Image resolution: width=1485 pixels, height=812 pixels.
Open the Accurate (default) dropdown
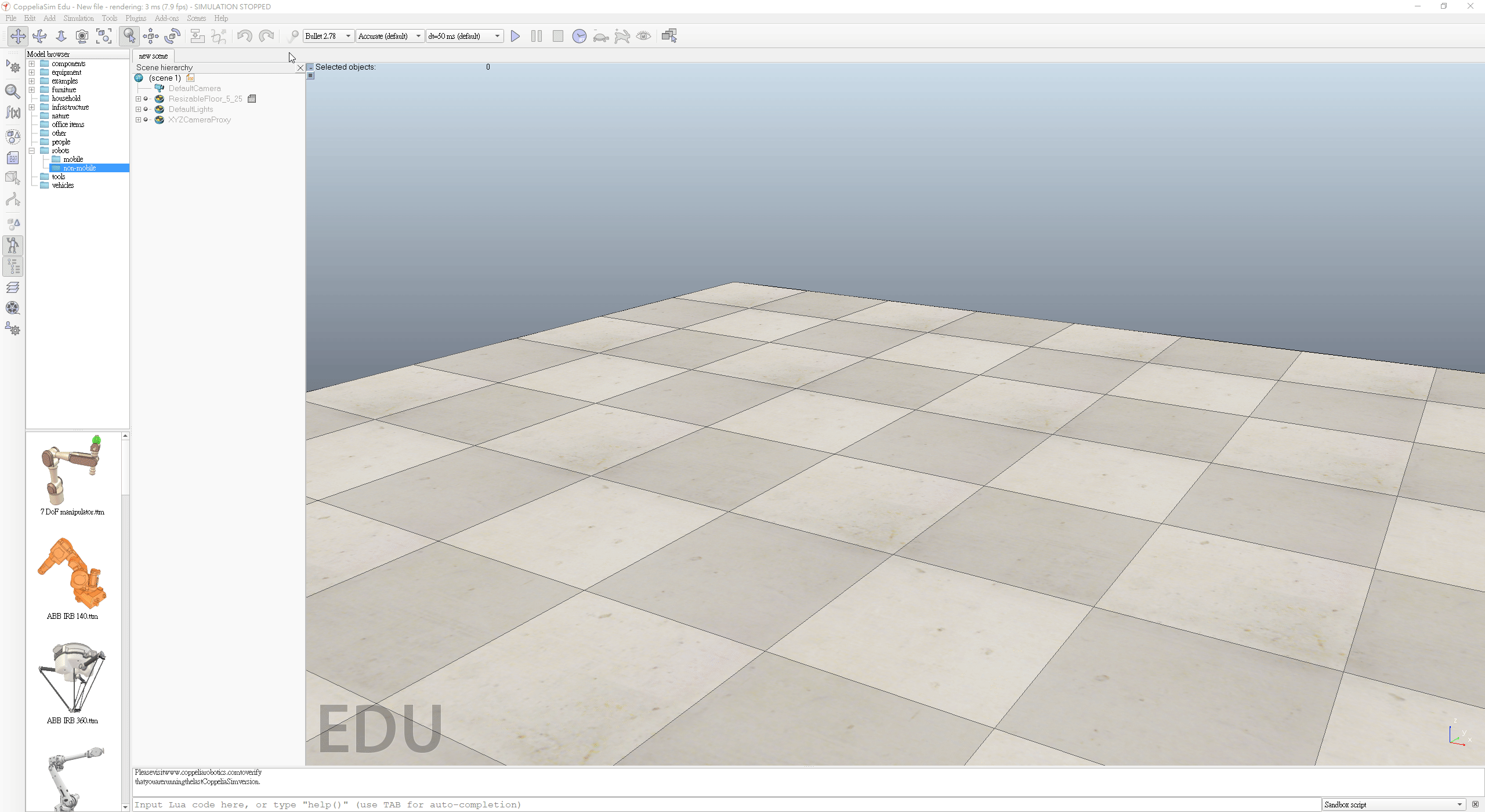point(390,36)
